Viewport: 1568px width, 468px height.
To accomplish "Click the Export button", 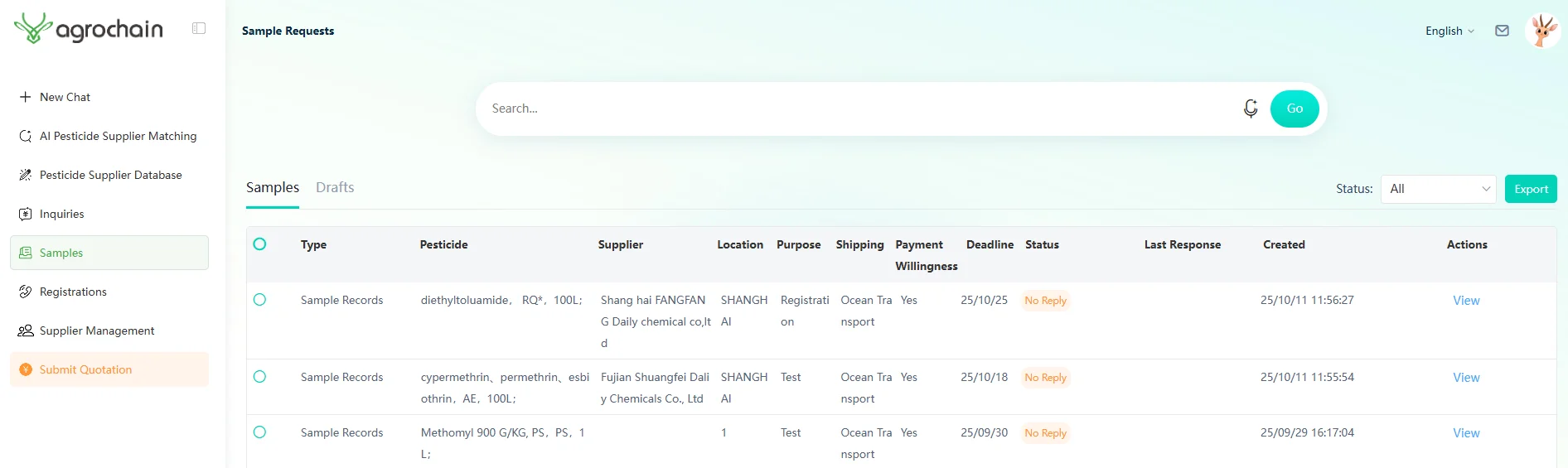I will (1531, 189).
